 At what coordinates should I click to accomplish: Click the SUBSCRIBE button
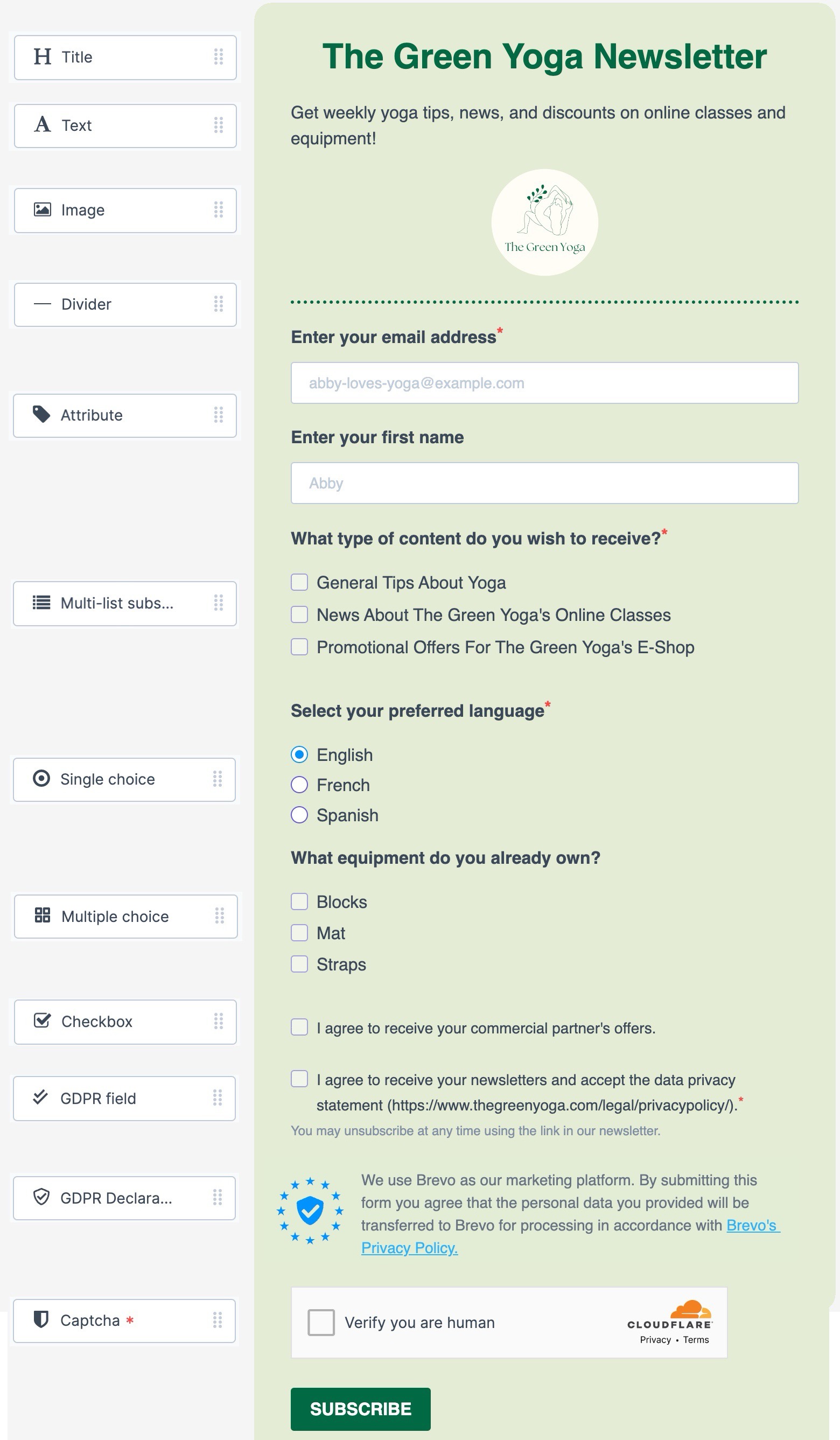[360, 1409]
